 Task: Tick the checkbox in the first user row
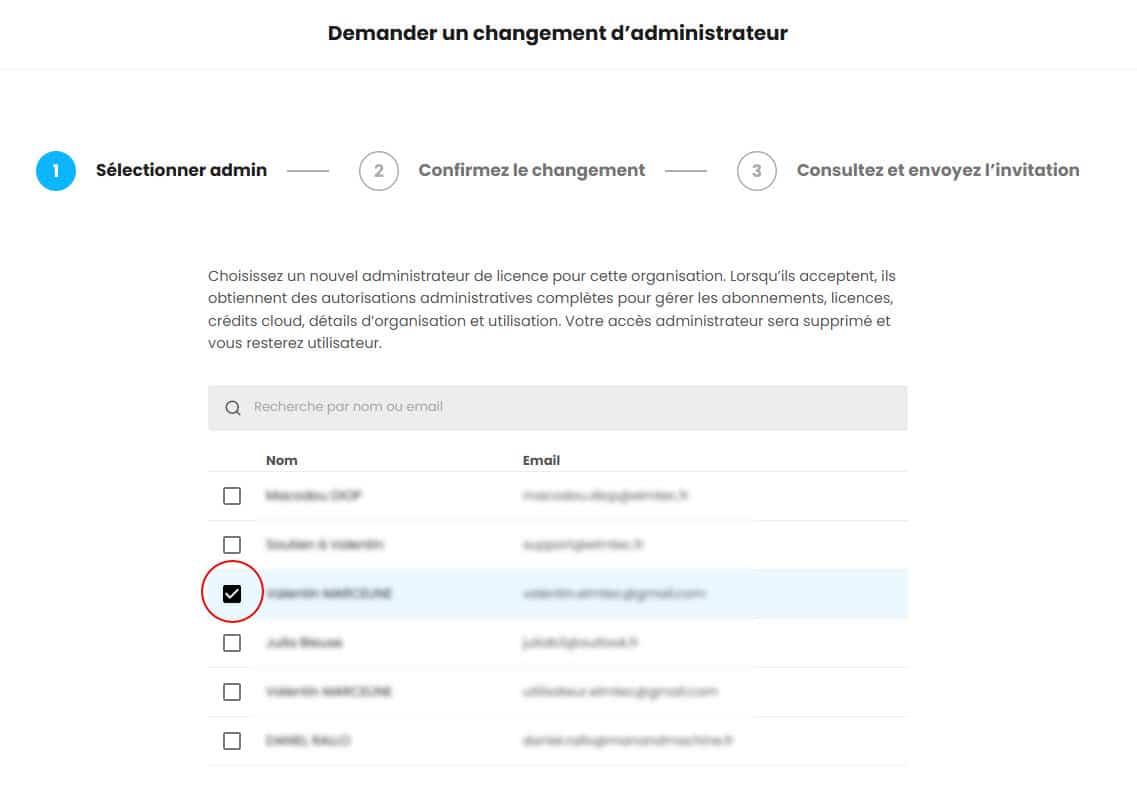[232, 496]
